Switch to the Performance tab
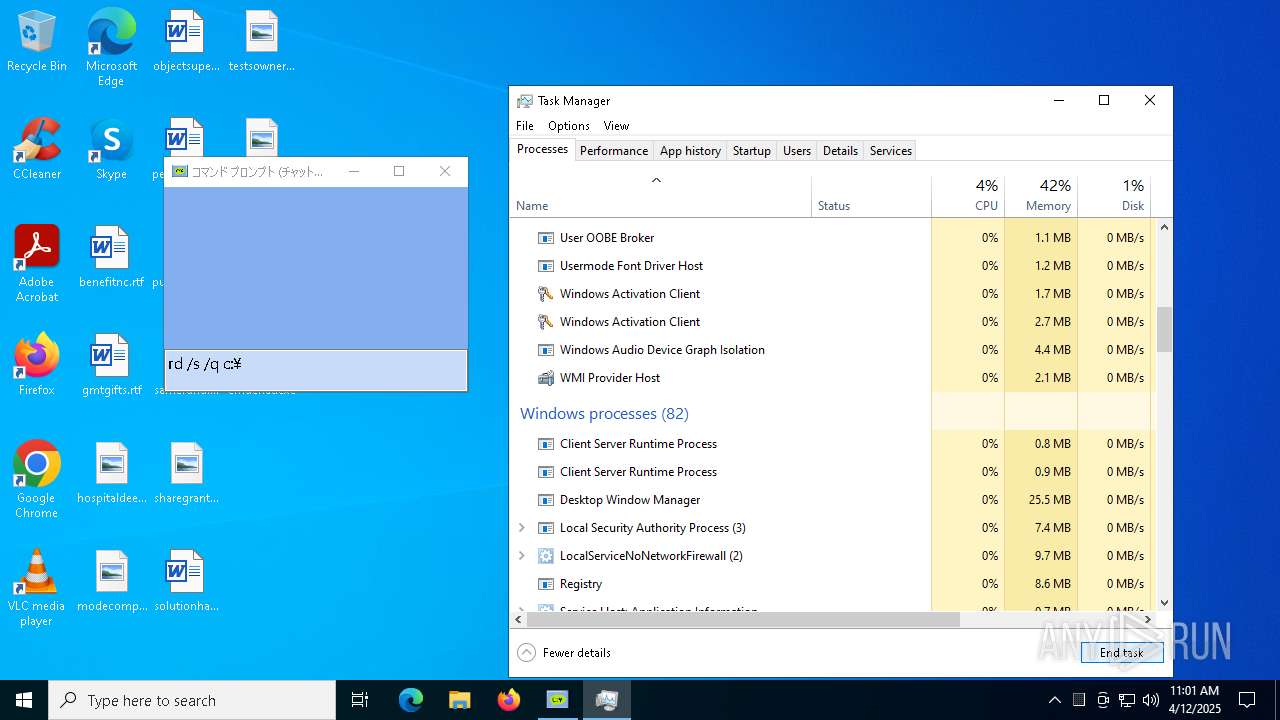Image resolution: width=1280 pixels, height=720 pixels. pos(614,151)
